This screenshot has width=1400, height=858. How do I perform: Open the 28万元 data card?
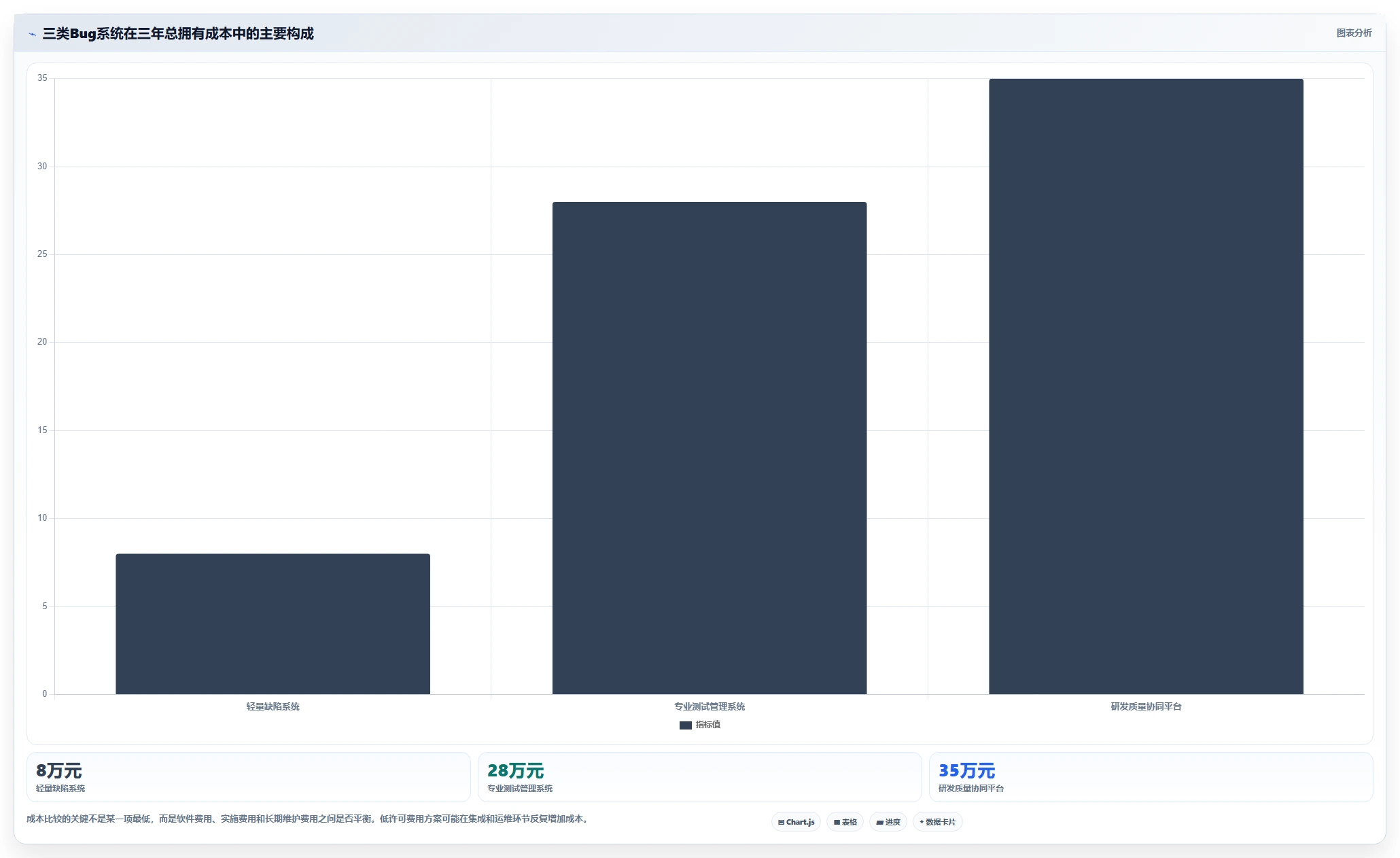(x=699, y=777)
